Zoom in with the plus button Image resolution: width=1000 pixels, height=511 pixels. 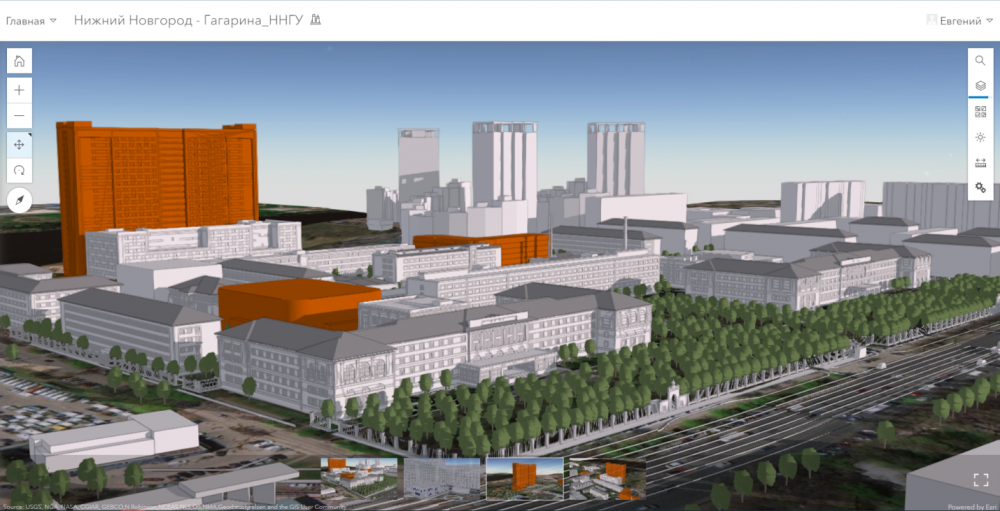[x=19, y=90]
